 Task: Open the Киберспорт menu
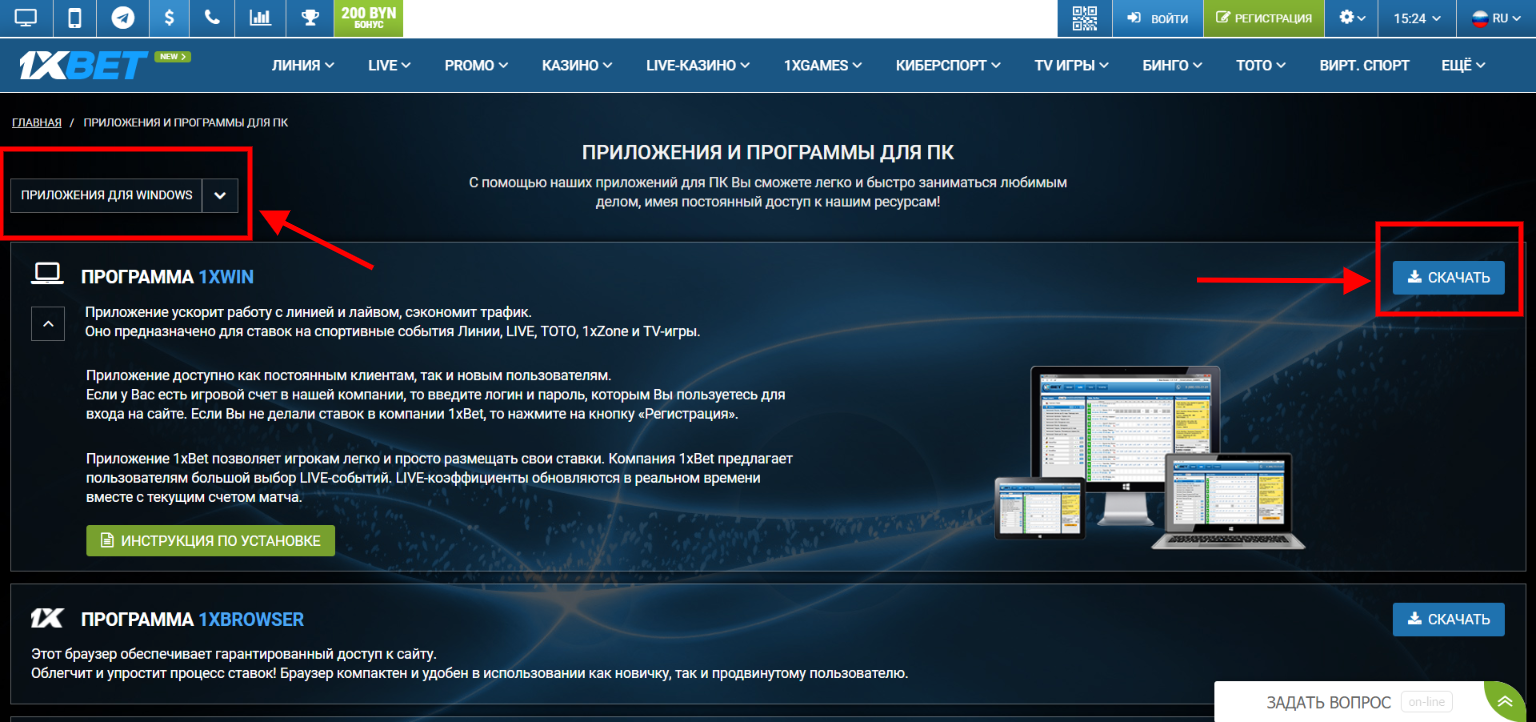(x=947, y=65)
